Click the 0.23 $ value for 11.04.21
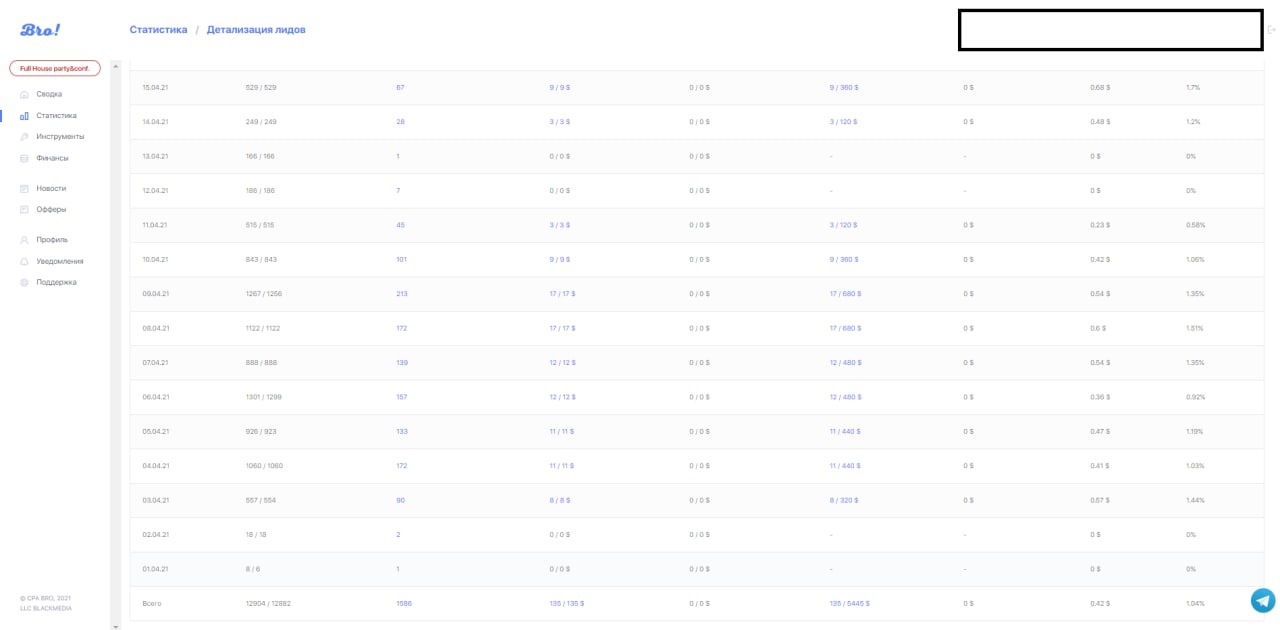Image resolution: width=1280 pixels, height=630 pixels. point(1100,225)
